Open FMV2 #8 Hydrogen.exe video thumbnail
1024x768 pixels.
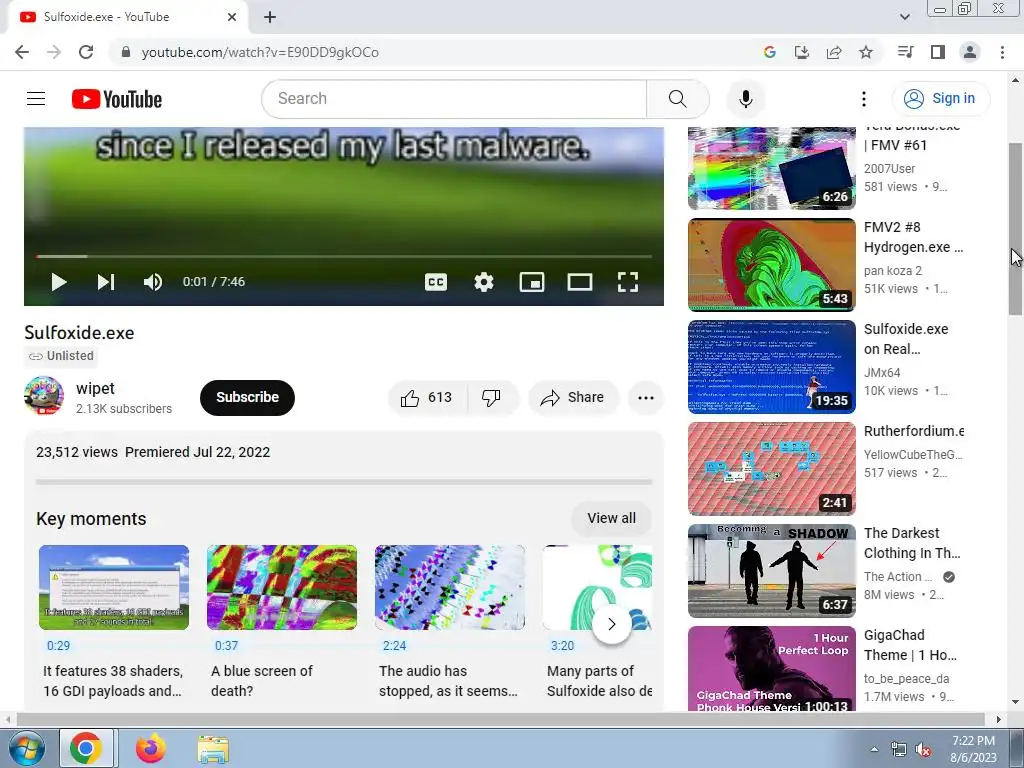pyautogui.click(x=771, y=264)
